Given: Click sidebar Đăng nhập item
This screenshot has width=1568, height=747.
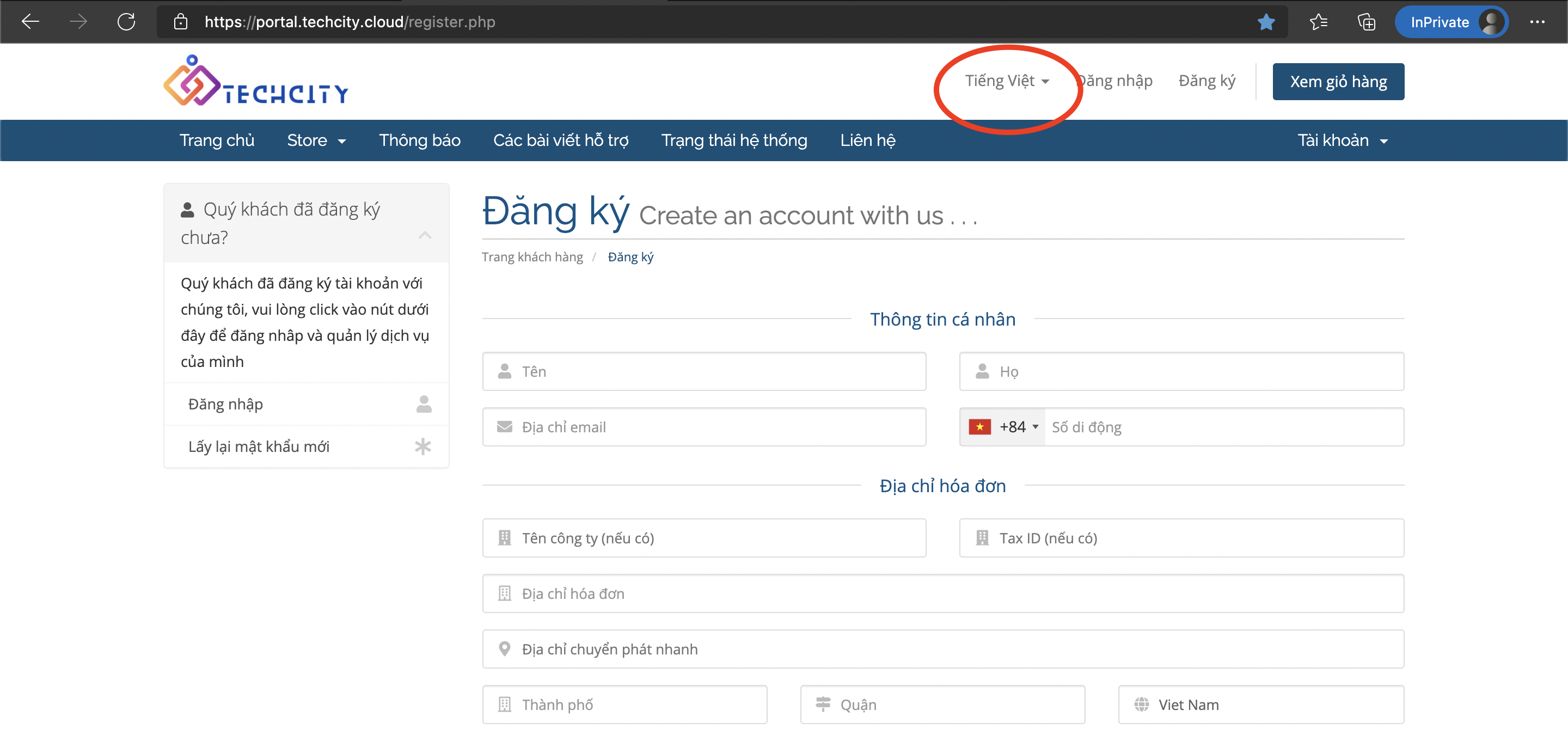Looking at the screenshot, I should 306,403.
